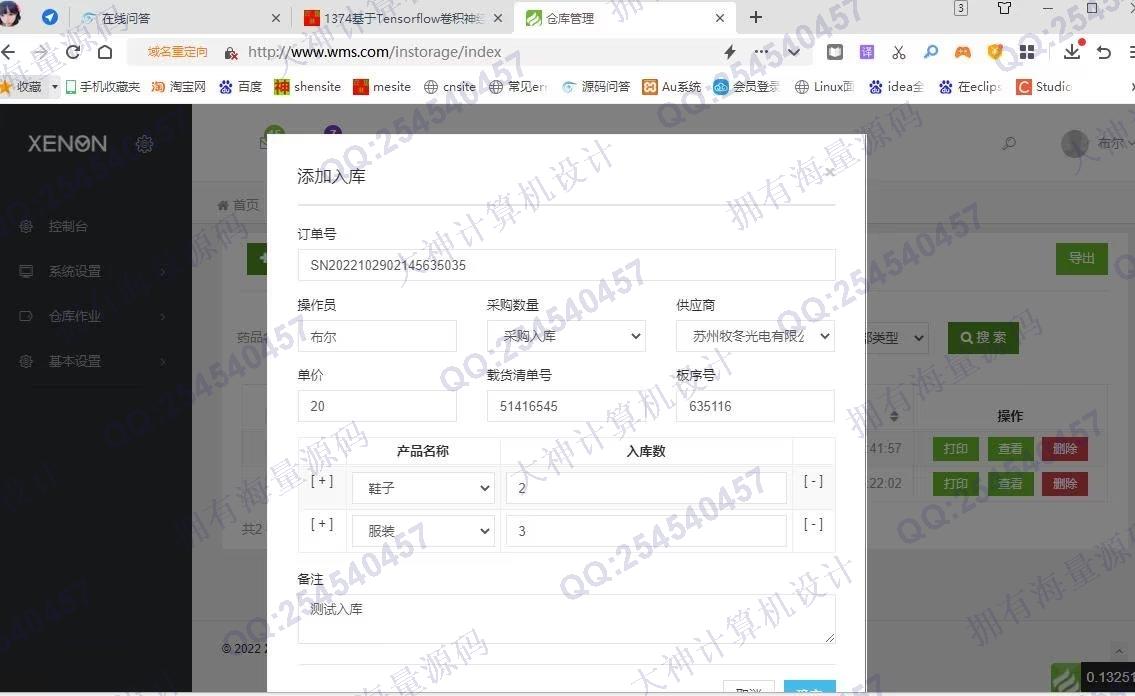1135x696 pixels.
Task: Close the 仓库管理 tab
Action: point(720,18)
